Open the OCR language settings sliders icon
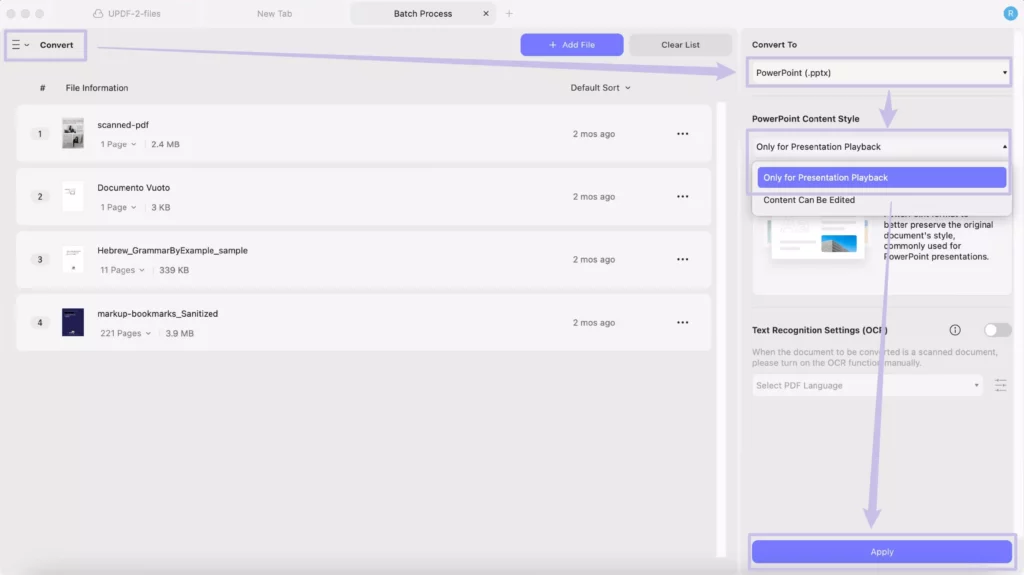This screenshot has height=575, width=1024. pos(1000,386)
